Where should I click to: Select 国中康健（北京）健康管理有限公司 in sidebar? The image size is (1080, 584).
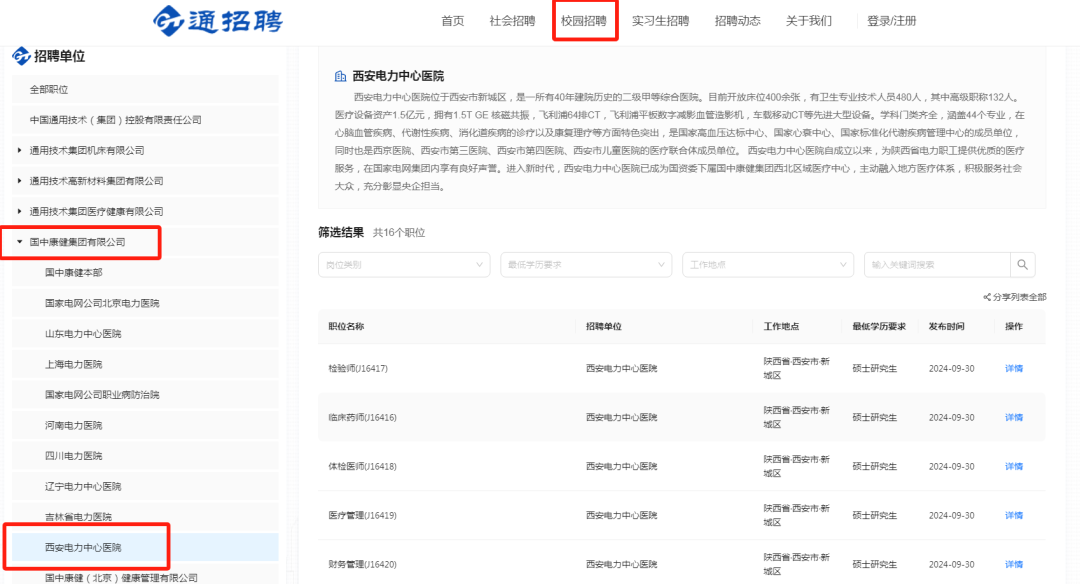coord(145,577)
